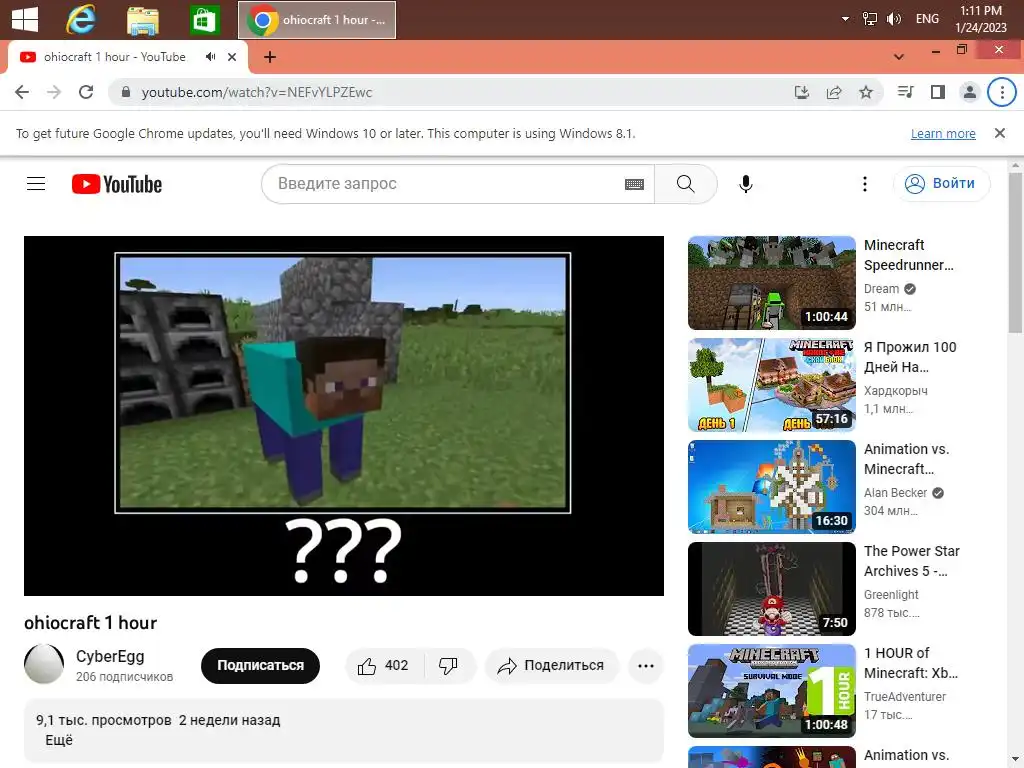
Task: Open File Explorer from taskbar
Action: coord(143,20)
